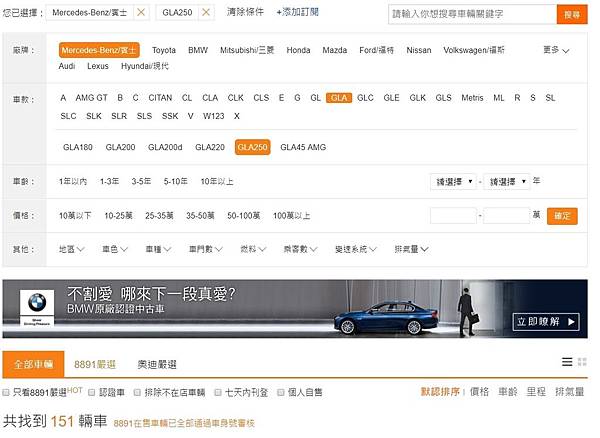Expand the 變速系統 dropdown

356,249
